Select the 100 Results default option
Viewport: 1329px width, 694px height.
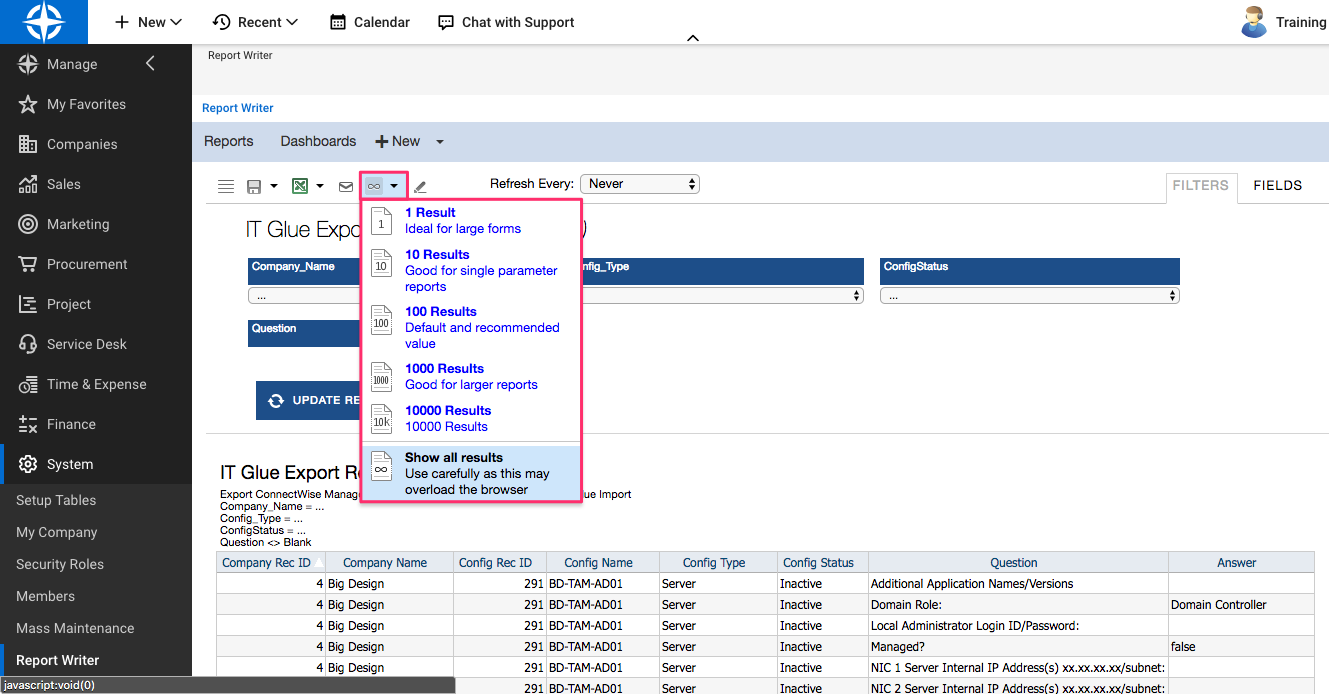coord(441,312)
